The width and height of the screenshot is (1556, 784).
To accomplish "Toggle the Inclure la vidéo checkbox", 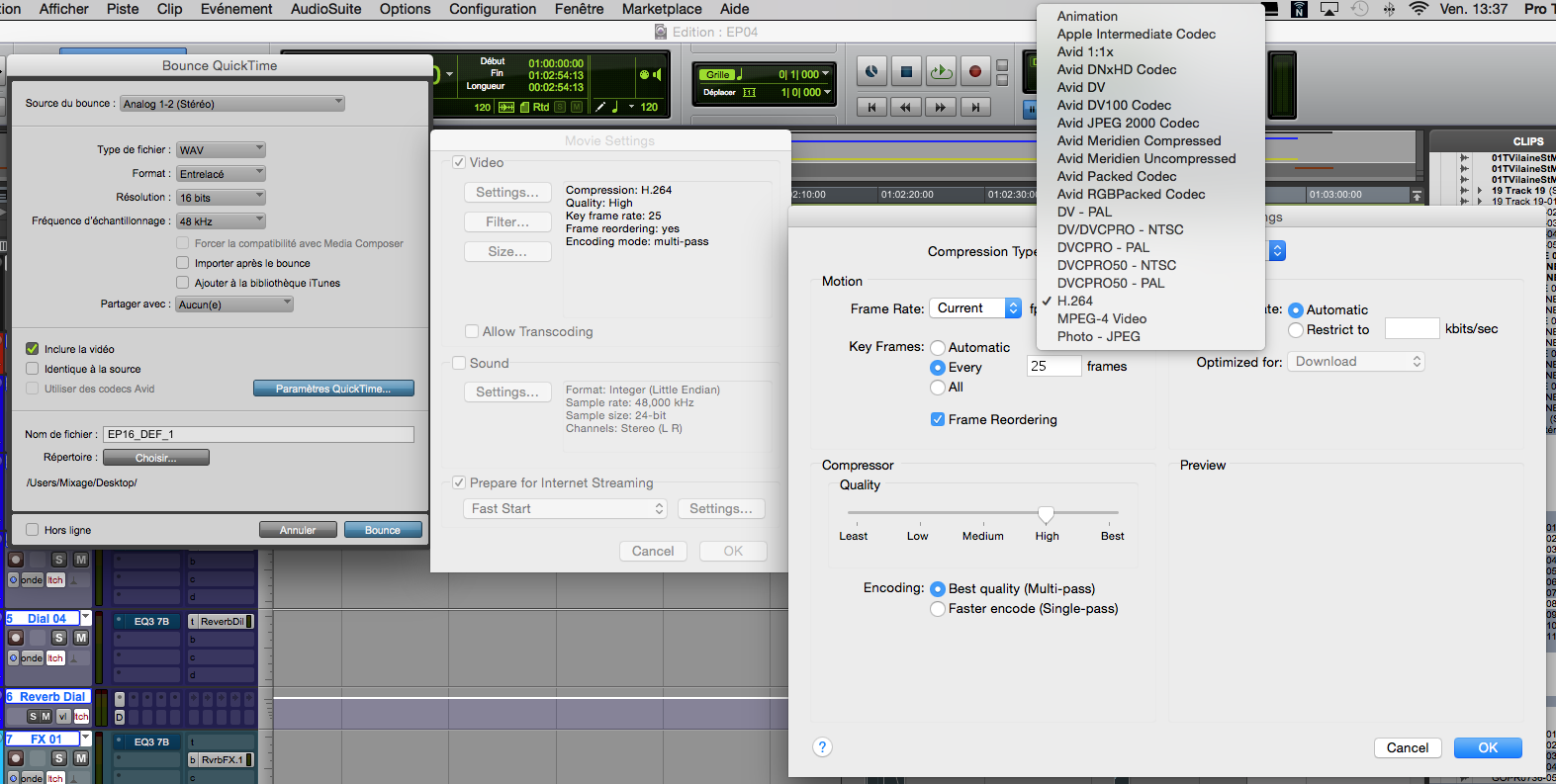I will (33, 349).
